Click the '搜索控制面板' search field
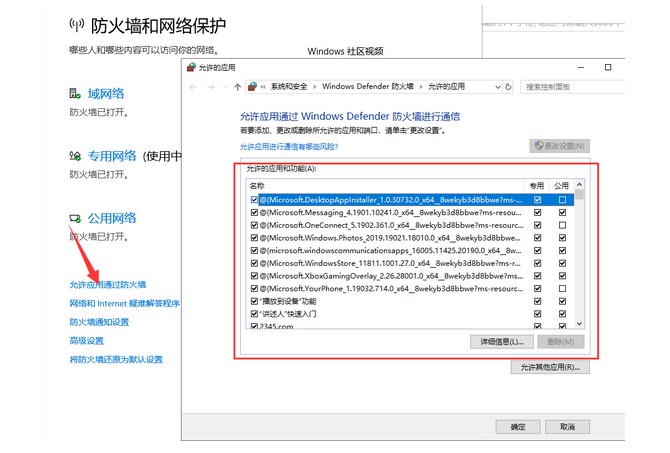670x453 pixels. click(560, 87)
